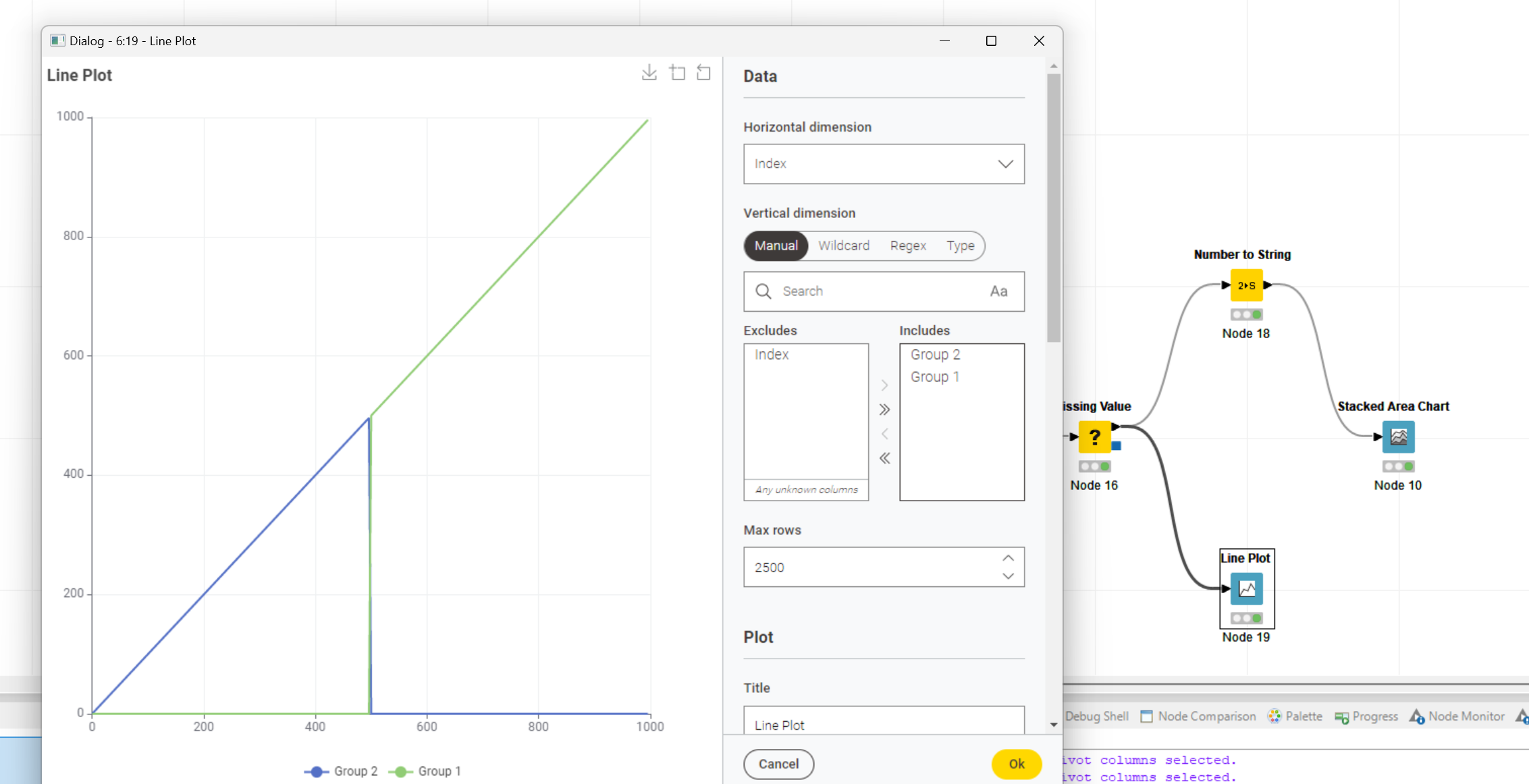Open the Node Monitor tab

coord(1457,717)
